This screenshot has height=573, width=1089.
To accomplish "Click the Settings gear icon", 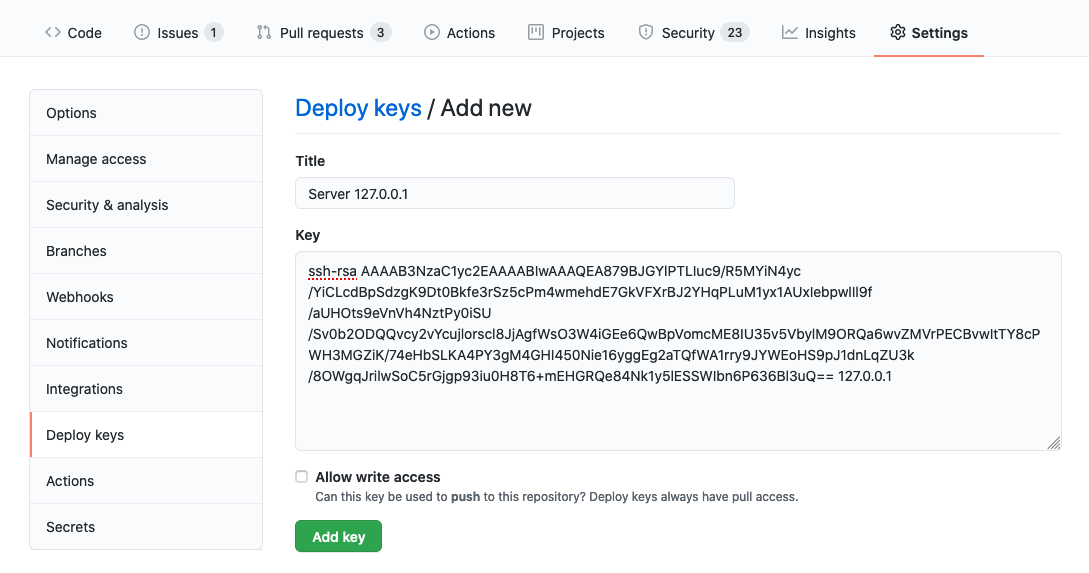I will 897,33.
